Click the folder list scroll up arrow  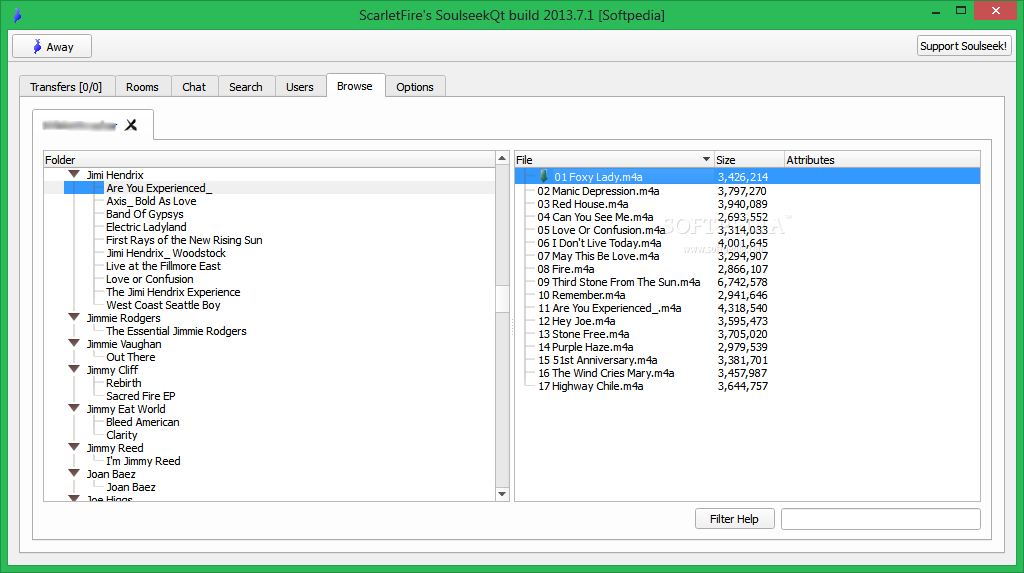click(x=502, y=159)
